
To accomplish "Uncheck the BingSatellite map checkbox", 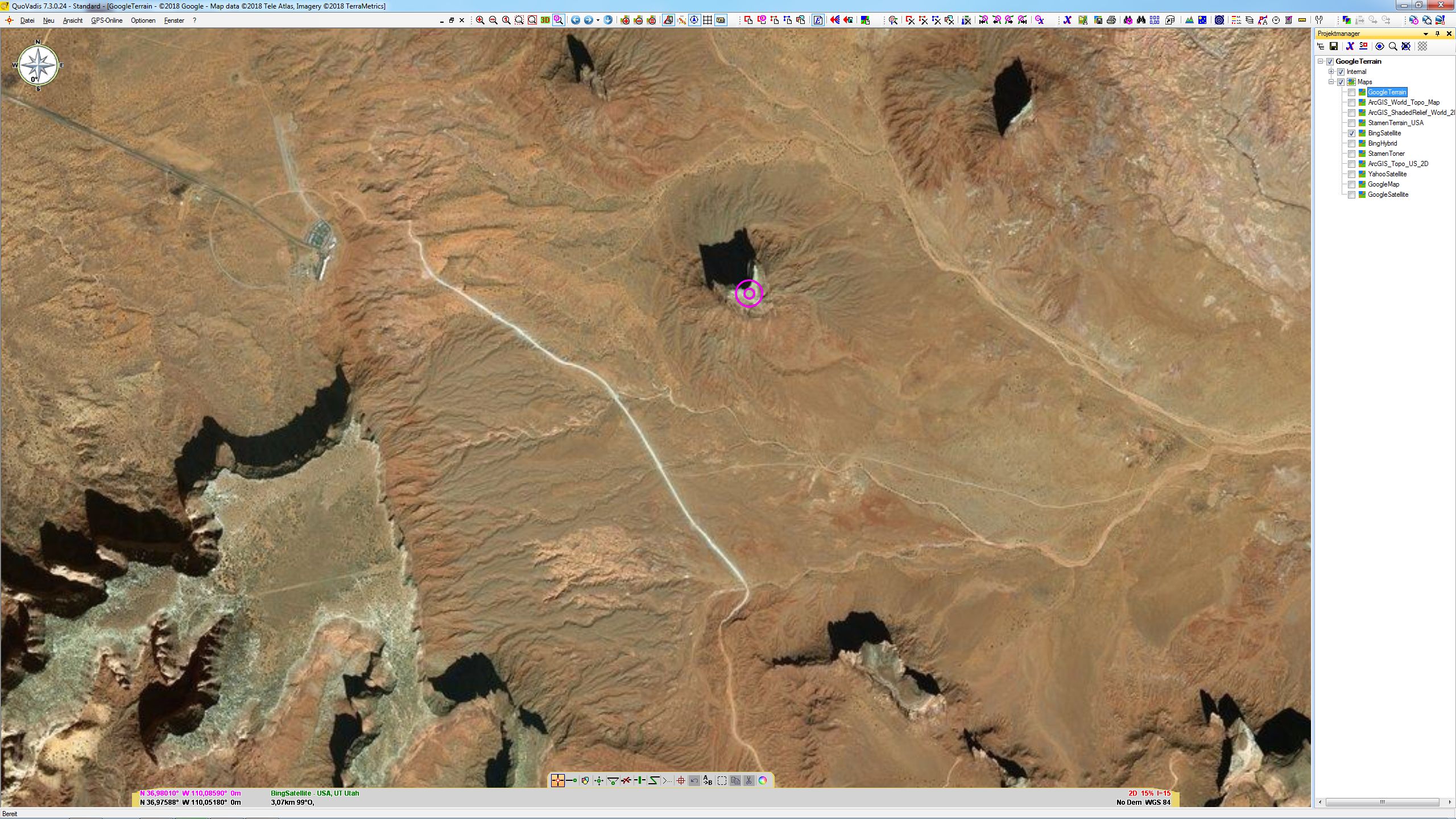I will (x=1351, y=133).
